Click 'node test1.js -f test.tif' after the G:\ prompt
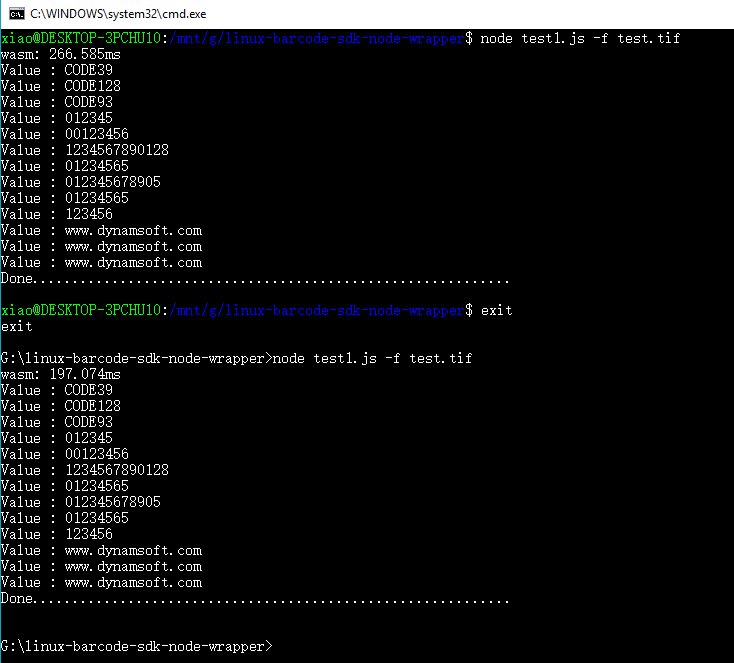 coord(372,358)
